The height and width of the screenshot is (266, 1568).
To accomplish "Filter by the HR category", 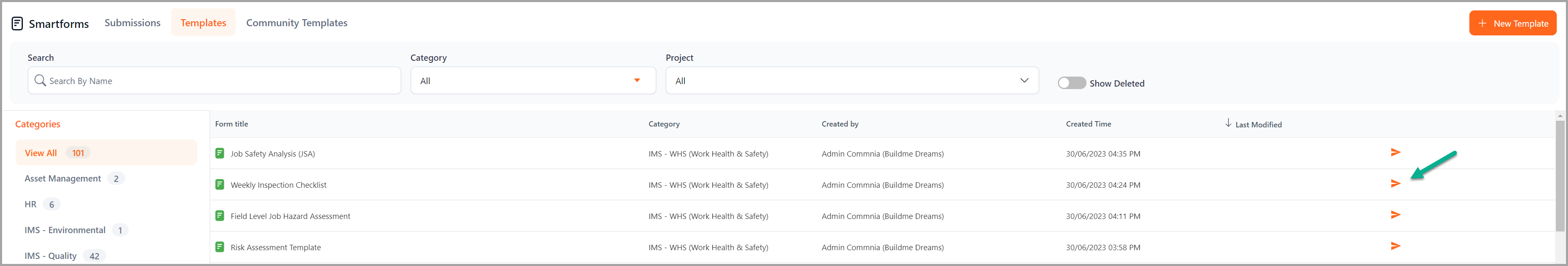I will click(x=30, y=204).
